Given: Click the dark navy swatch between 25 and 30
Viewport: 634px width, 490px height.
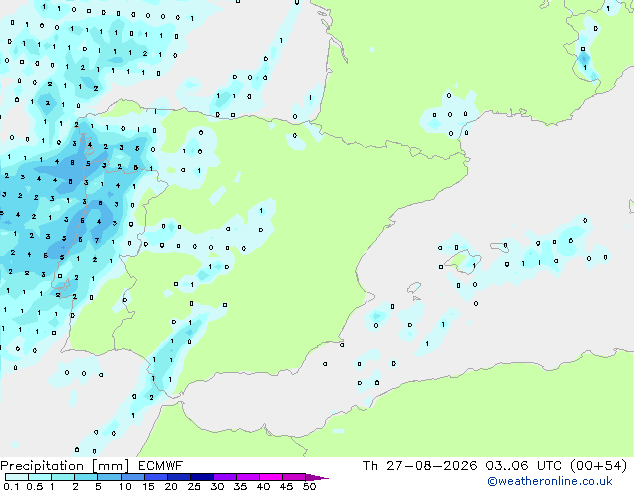Looking at the screenshot, I should [x=202, y=477].
